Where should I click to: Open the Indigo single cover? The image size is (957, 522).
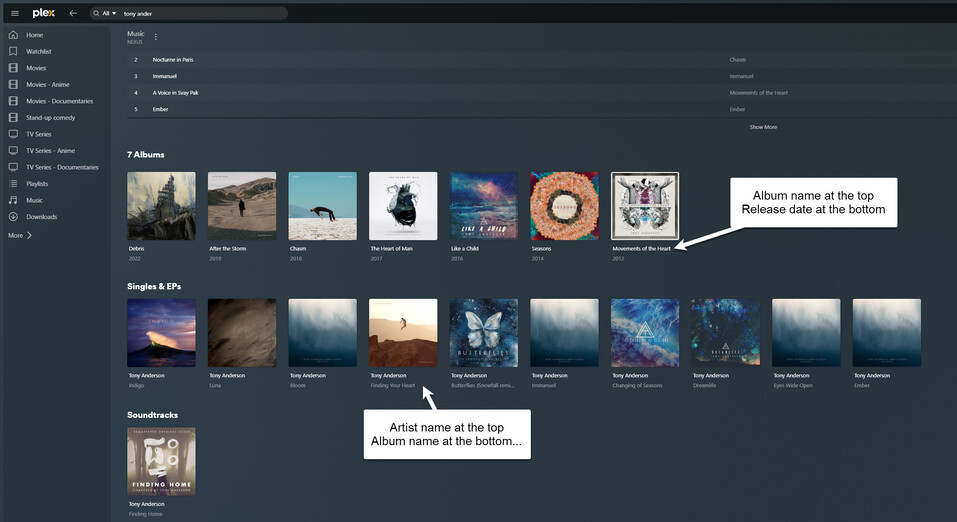coord(161,333)
